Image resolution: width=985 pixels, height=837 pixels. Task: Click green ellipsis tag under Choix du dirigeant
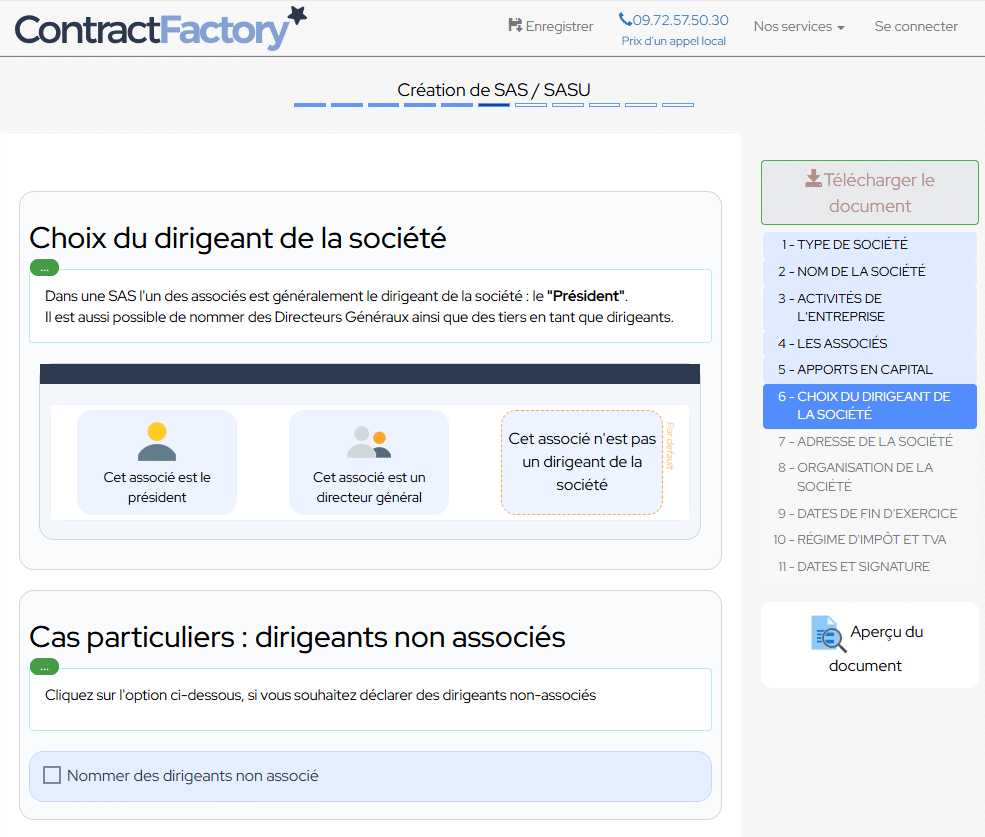tap(44, 268)
